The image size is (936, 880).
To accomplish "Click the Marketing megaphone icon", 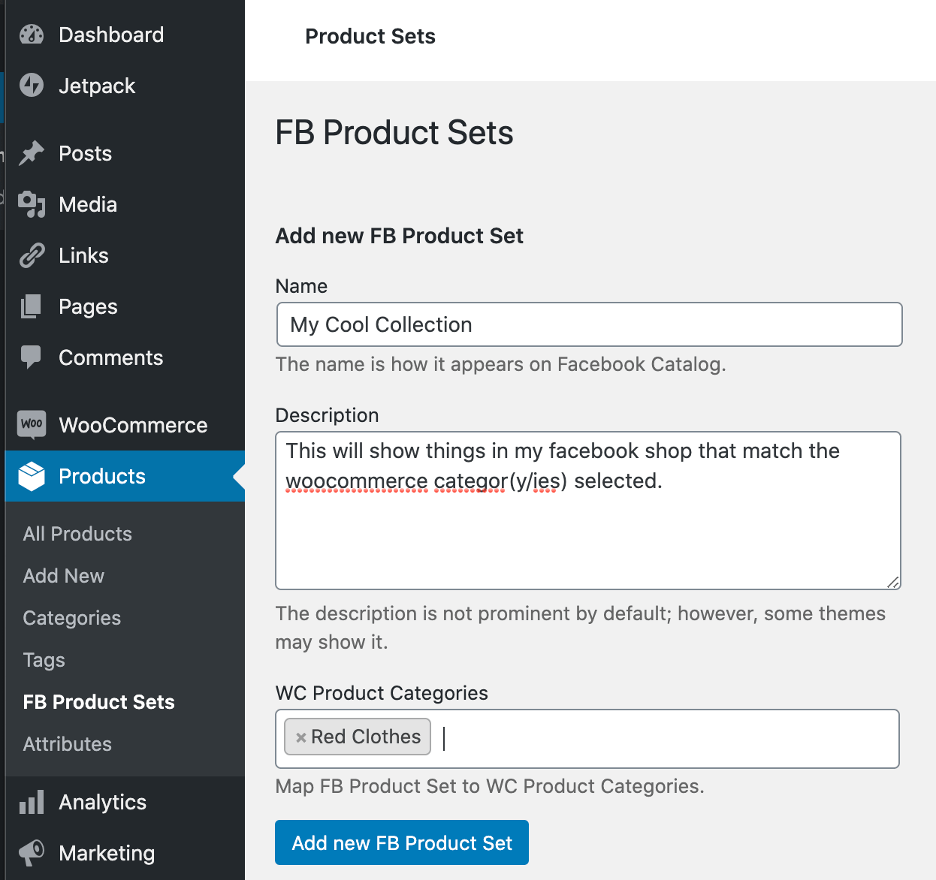I will [30, 852].
